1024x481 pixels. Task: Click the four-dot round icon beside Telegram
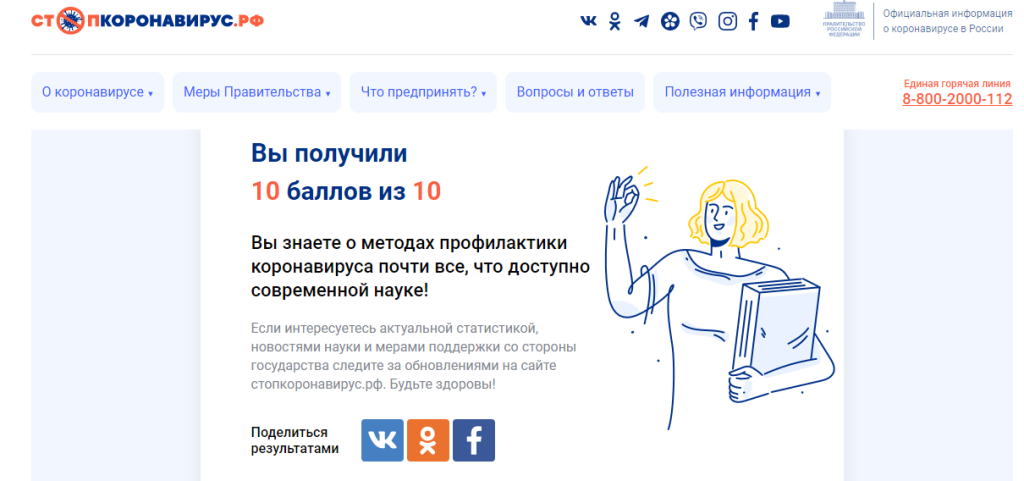pos(670,21)
